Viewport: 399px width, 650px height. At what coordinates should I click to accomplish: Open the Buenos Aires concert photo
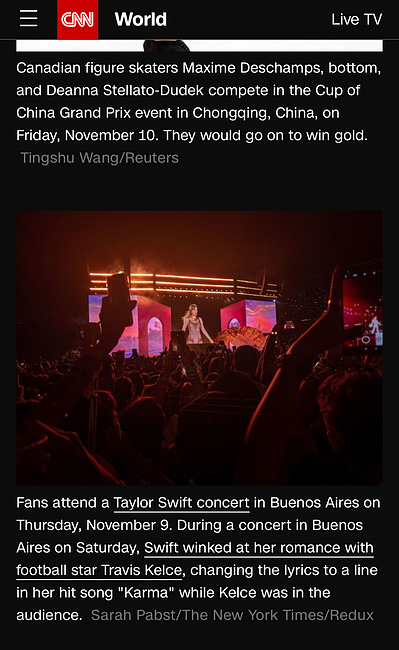[199, 348]
